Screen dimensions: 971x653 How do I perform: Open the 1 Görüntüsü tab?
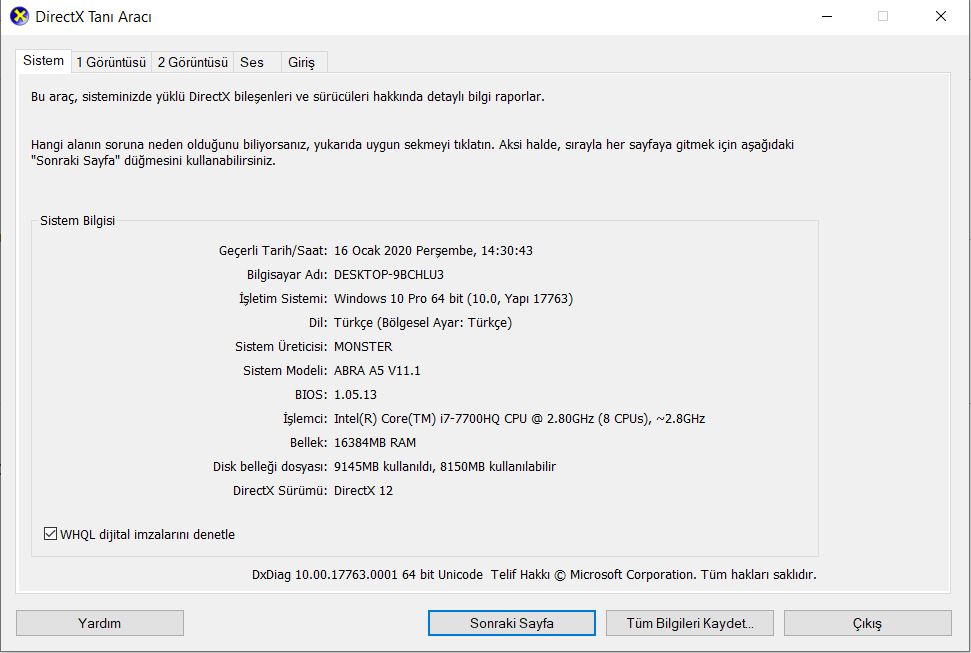[x=111, y=62]
